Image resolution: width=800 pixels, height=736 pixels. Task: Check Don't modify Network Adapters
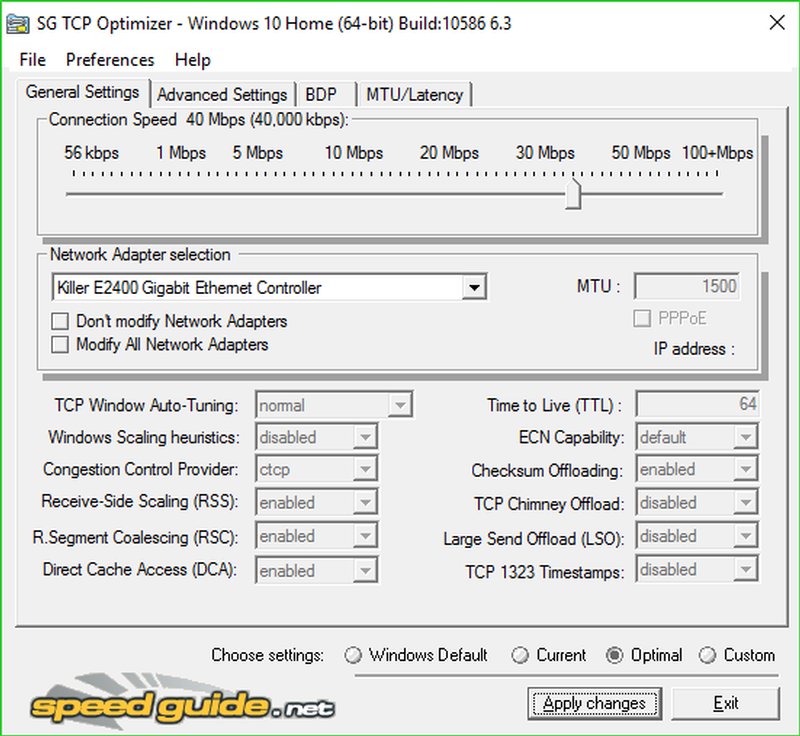point(60,321)
